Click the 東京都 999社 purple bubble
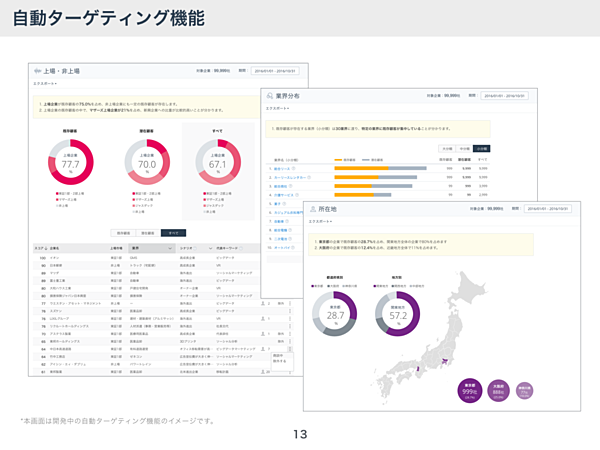600x450 pixels. tap(469, 391)
